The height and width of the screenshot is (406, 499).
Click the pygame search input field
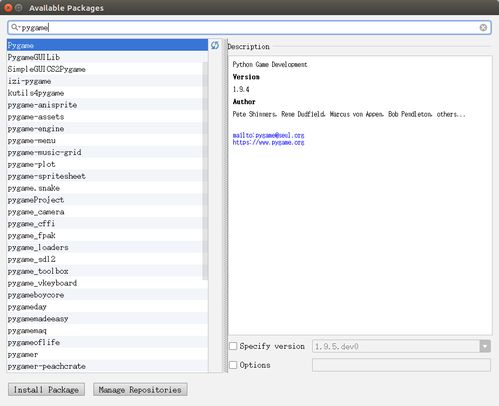(x=249, y=27)
